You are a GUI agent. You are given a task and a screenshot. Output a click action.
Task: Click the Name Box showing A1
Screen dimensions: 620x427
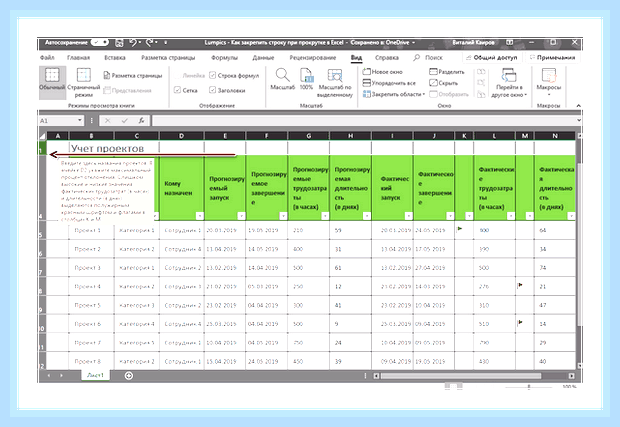pos(58,121)
